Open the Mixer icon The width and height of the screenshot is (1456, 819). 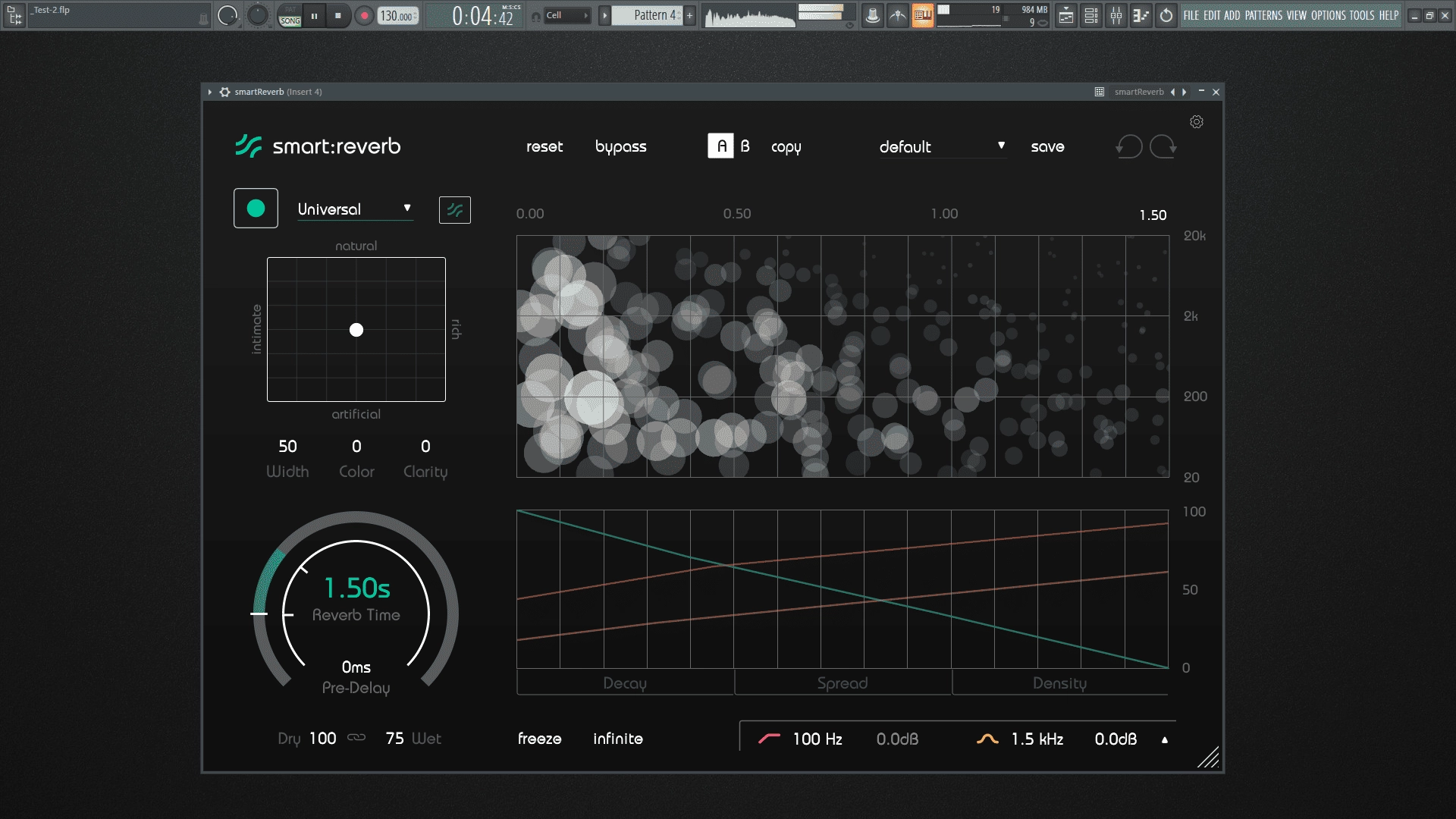(x=1116, y=15)
